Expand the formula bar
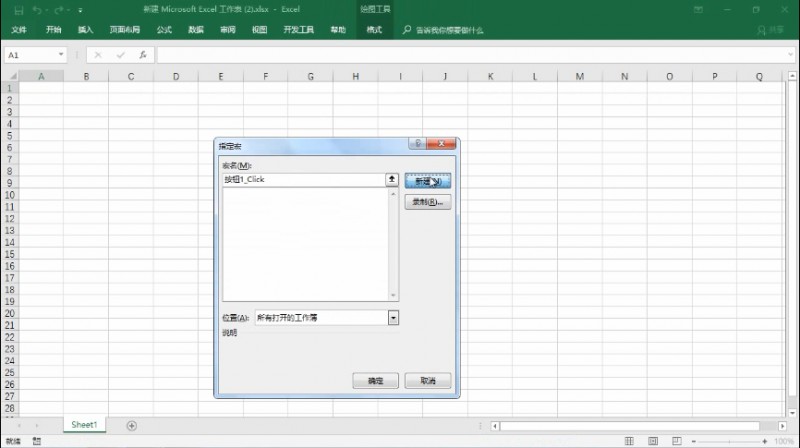This screenshot has height=448, width=800. point(790,55)
